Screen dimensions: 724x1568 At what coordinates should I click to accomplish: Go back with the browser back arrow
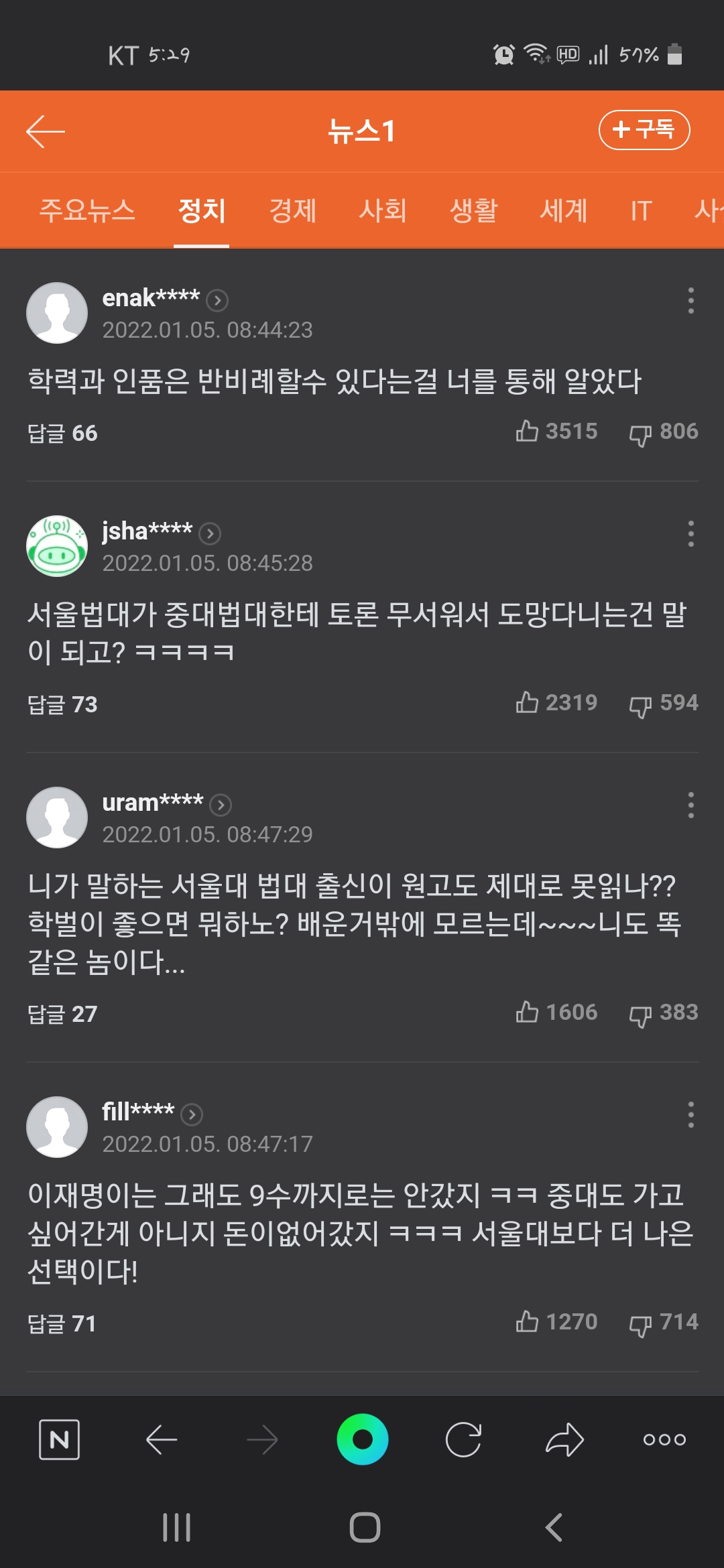162,1439
